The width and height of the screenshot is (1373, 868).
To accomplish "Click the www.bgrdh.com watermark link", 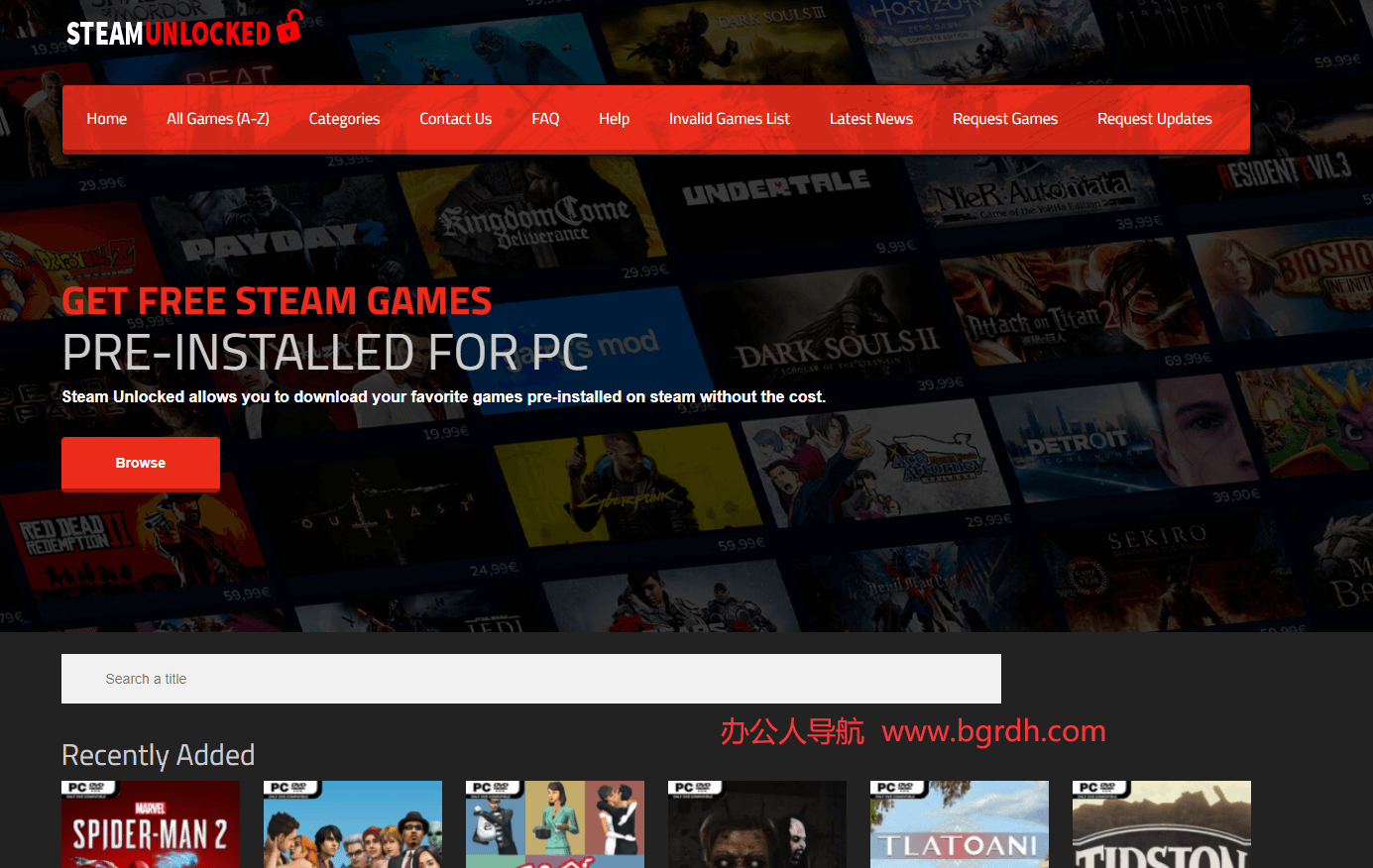I will [x=994, y=731].
